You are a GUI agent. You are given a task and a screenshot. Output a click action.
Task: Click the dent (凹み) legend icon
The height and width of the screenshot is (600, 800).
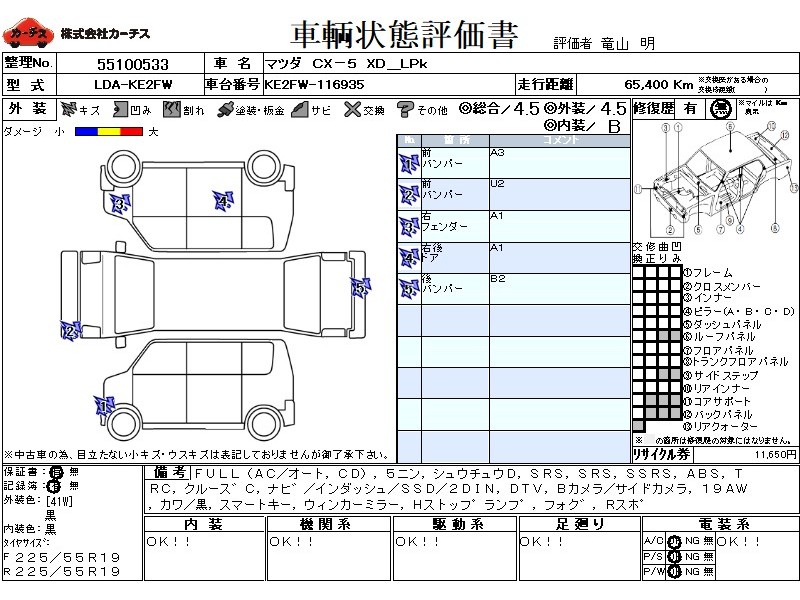120,109
